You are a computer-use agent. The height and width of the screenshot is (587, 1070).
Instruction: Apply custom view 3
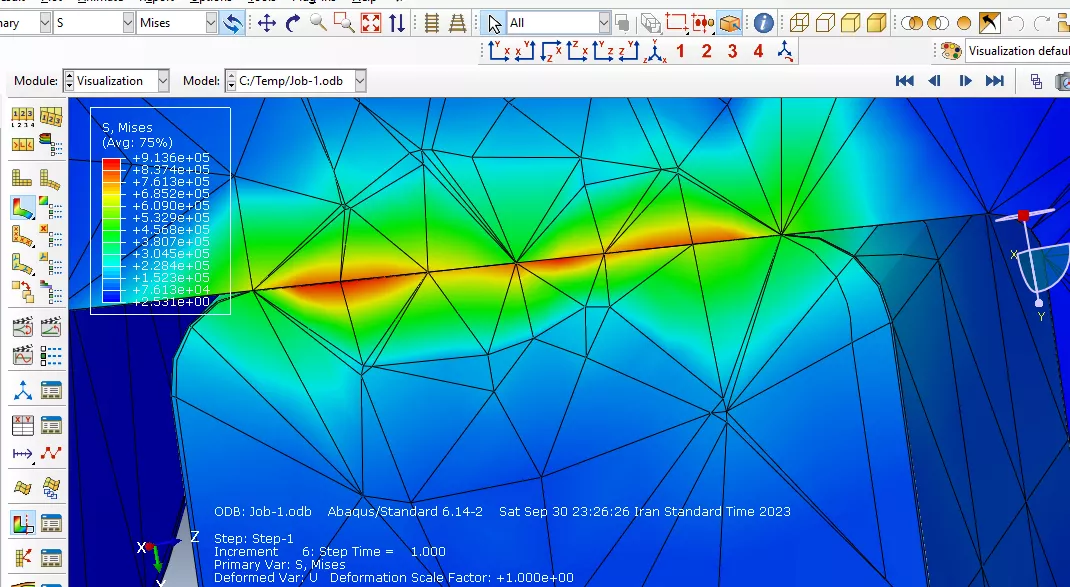click(x=732, y=51)
